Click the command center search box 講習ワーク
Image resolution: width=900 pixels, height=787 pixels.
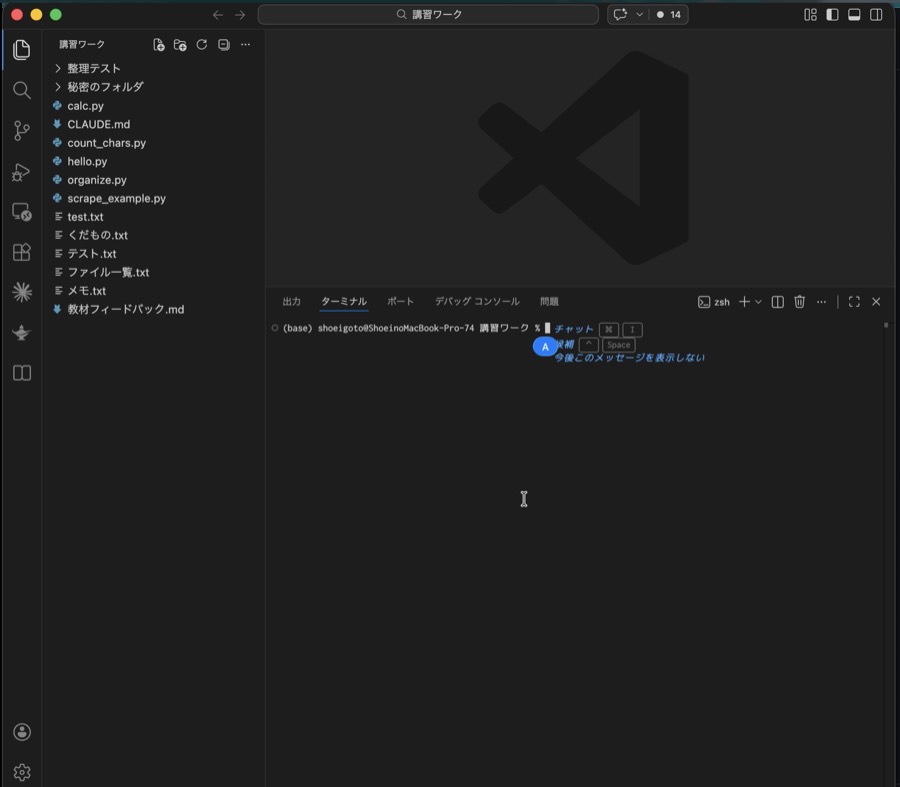[x=428, y=14]
